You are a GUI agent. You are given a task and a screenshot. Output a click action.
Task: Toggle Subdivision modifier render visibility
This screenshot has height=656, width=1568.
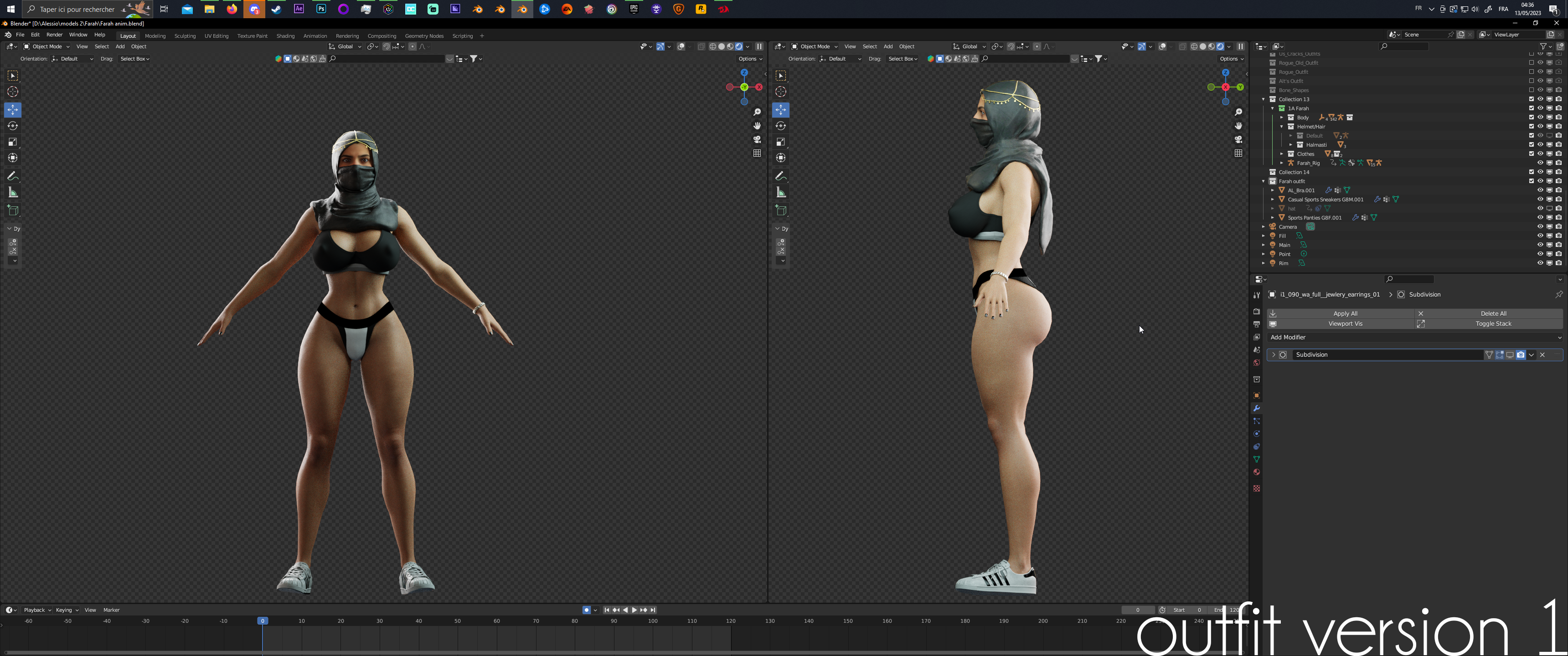pyautogui.click(x=1521, y=355)
